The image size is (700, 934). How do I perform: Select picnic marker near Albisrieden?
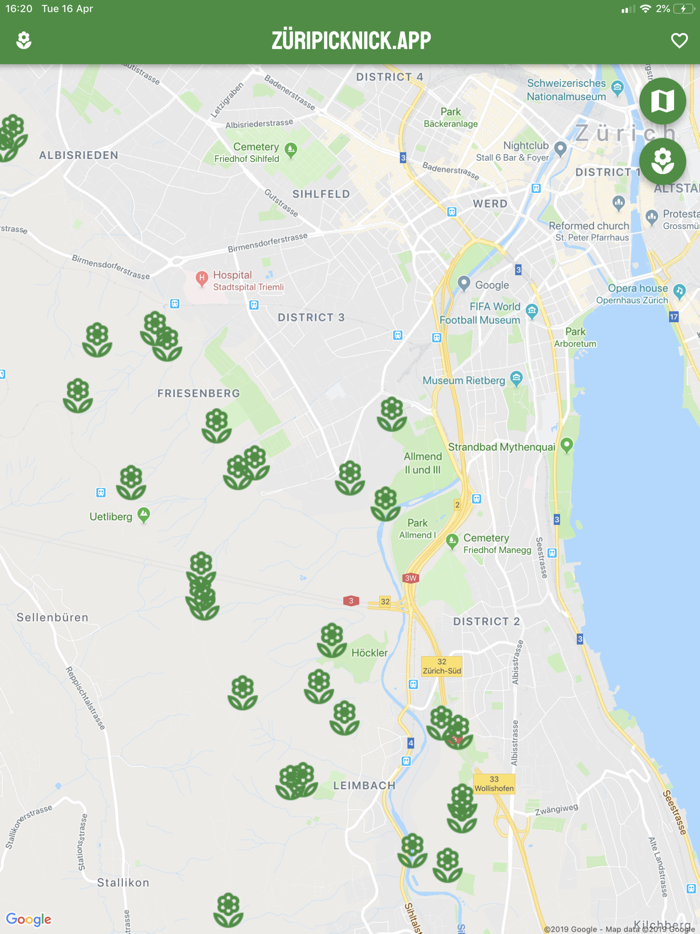[11, 138]
